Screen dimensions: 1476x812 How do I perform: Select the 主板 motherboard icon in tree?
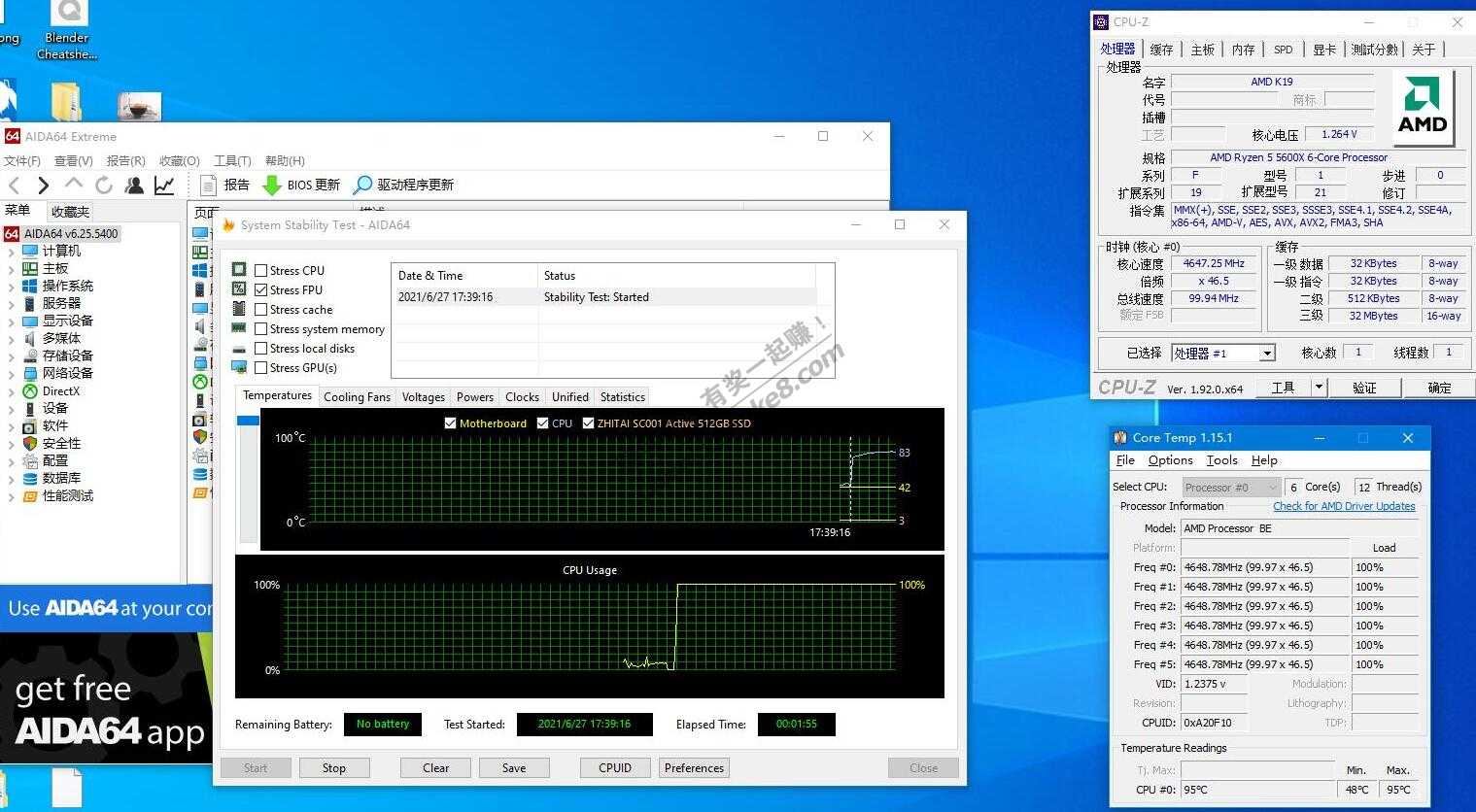point(30,268)
